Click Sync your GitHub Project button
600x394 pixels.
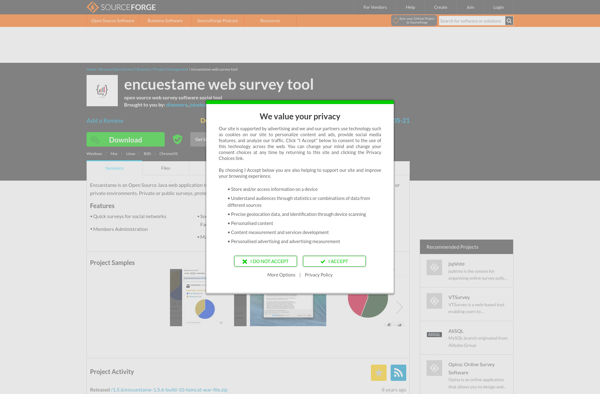click(x=414, y=21)
